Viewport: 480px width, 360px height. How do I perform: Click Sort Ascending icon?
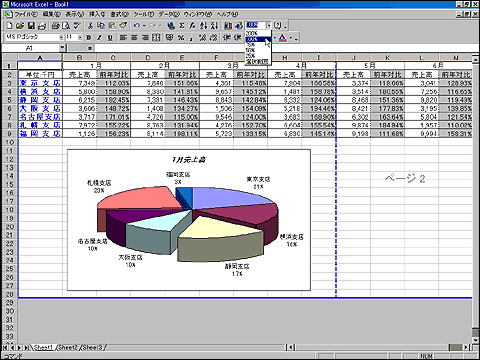click(203, 26)
